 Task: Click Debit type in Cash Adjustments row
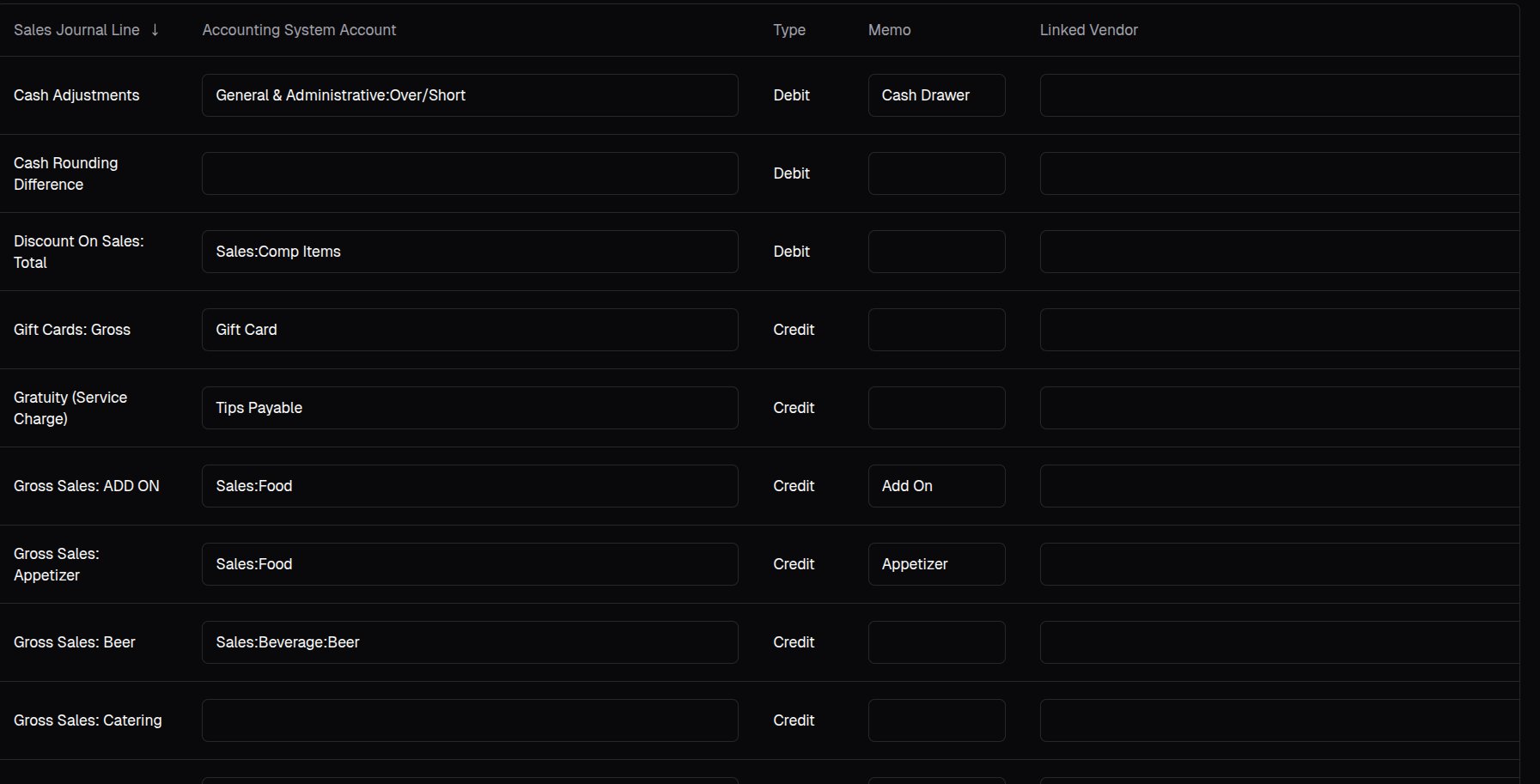791,95
